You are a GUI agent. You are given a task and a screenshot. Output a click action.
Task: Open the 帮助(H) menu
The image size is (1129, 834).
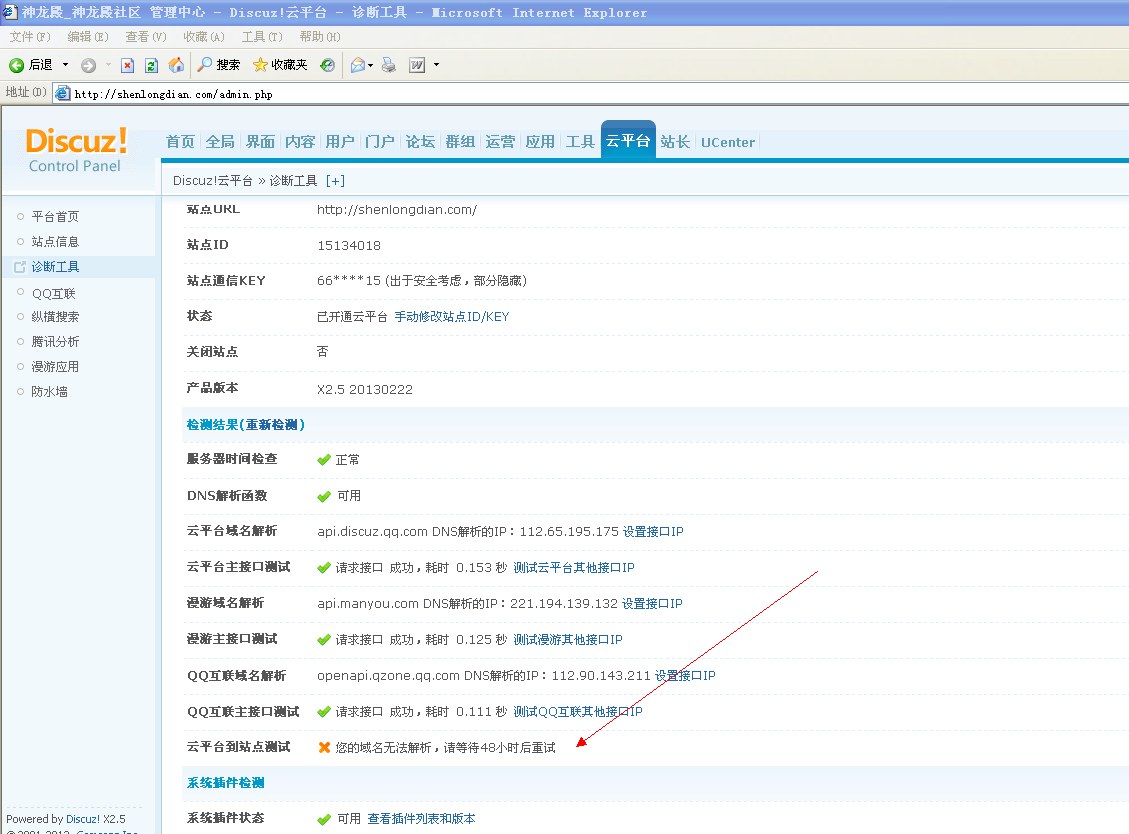[x=320, y=37]
